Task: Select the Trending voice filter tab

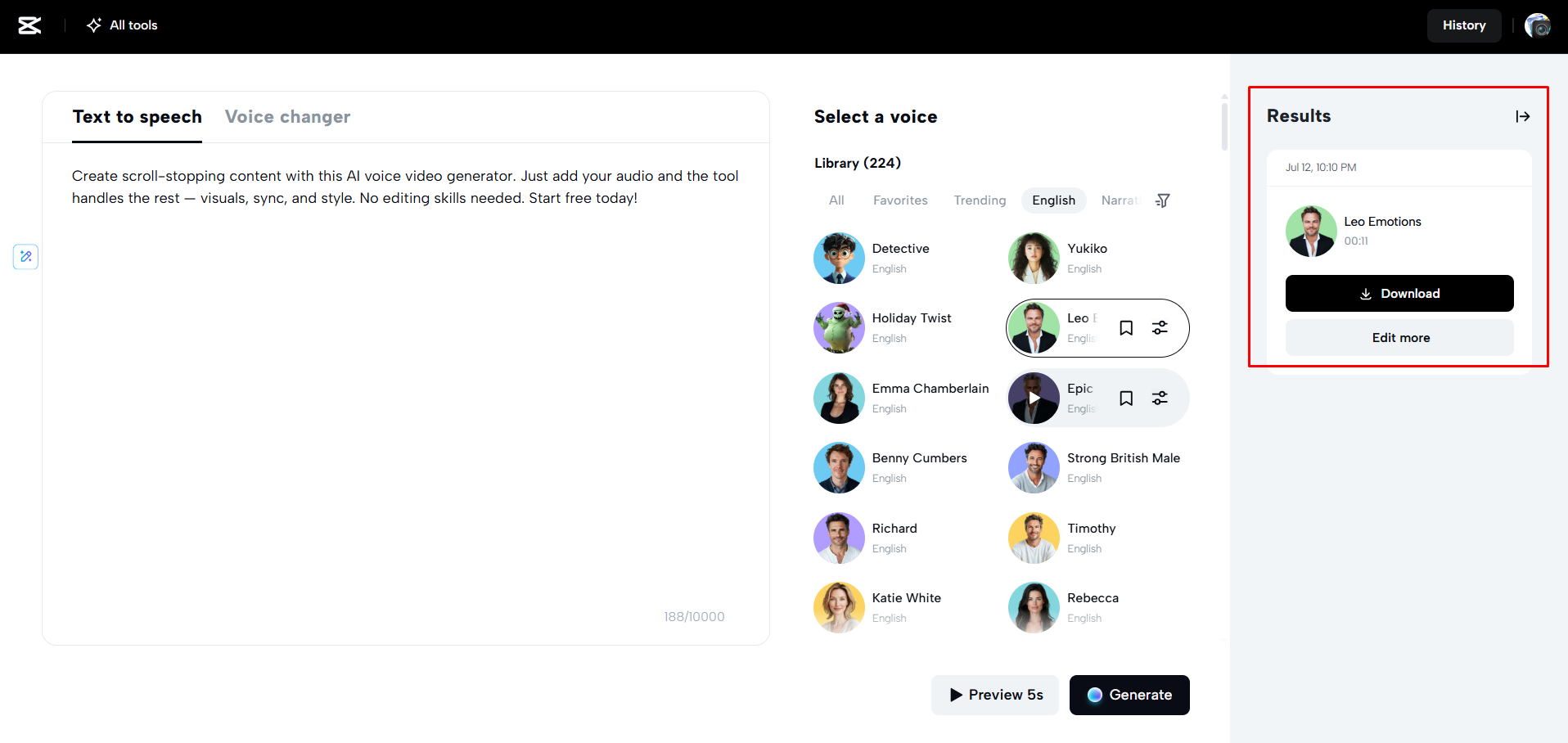Action: click(980, 200)
